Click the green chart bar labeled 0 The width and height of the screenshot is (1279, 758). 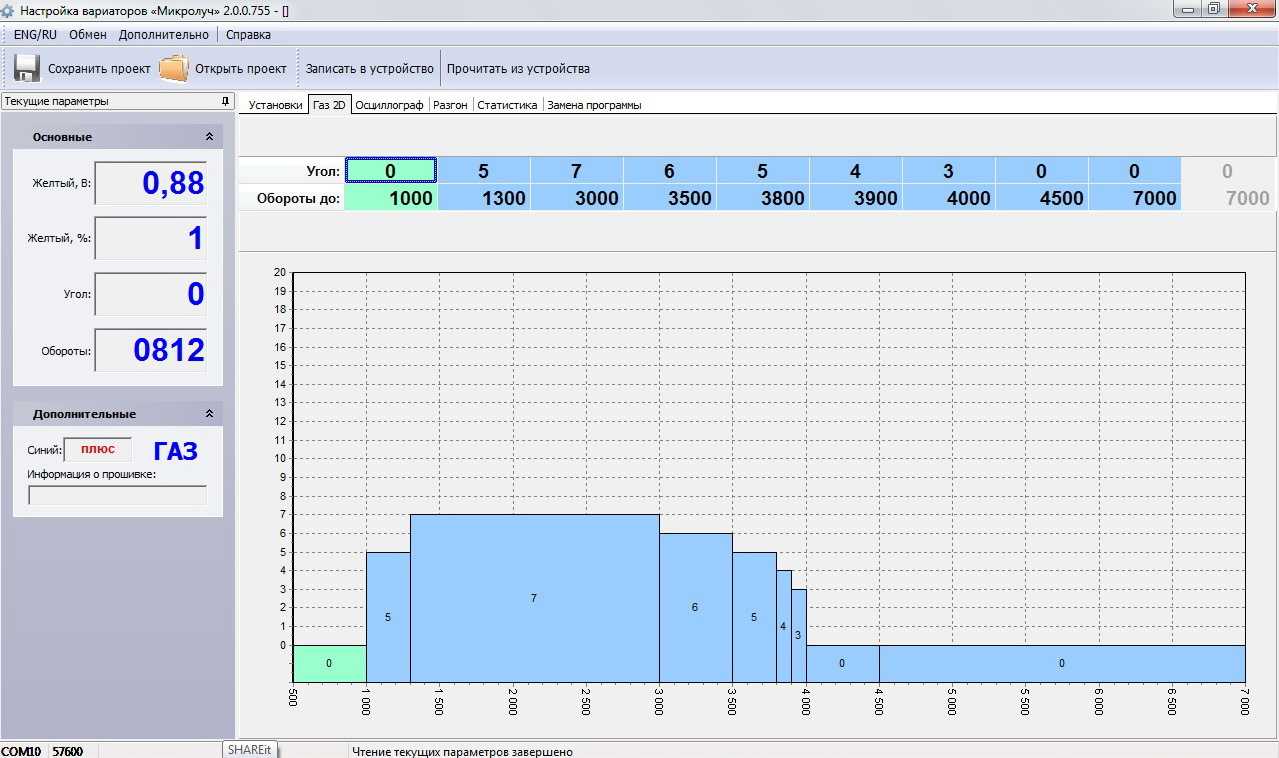pos(329,663)
